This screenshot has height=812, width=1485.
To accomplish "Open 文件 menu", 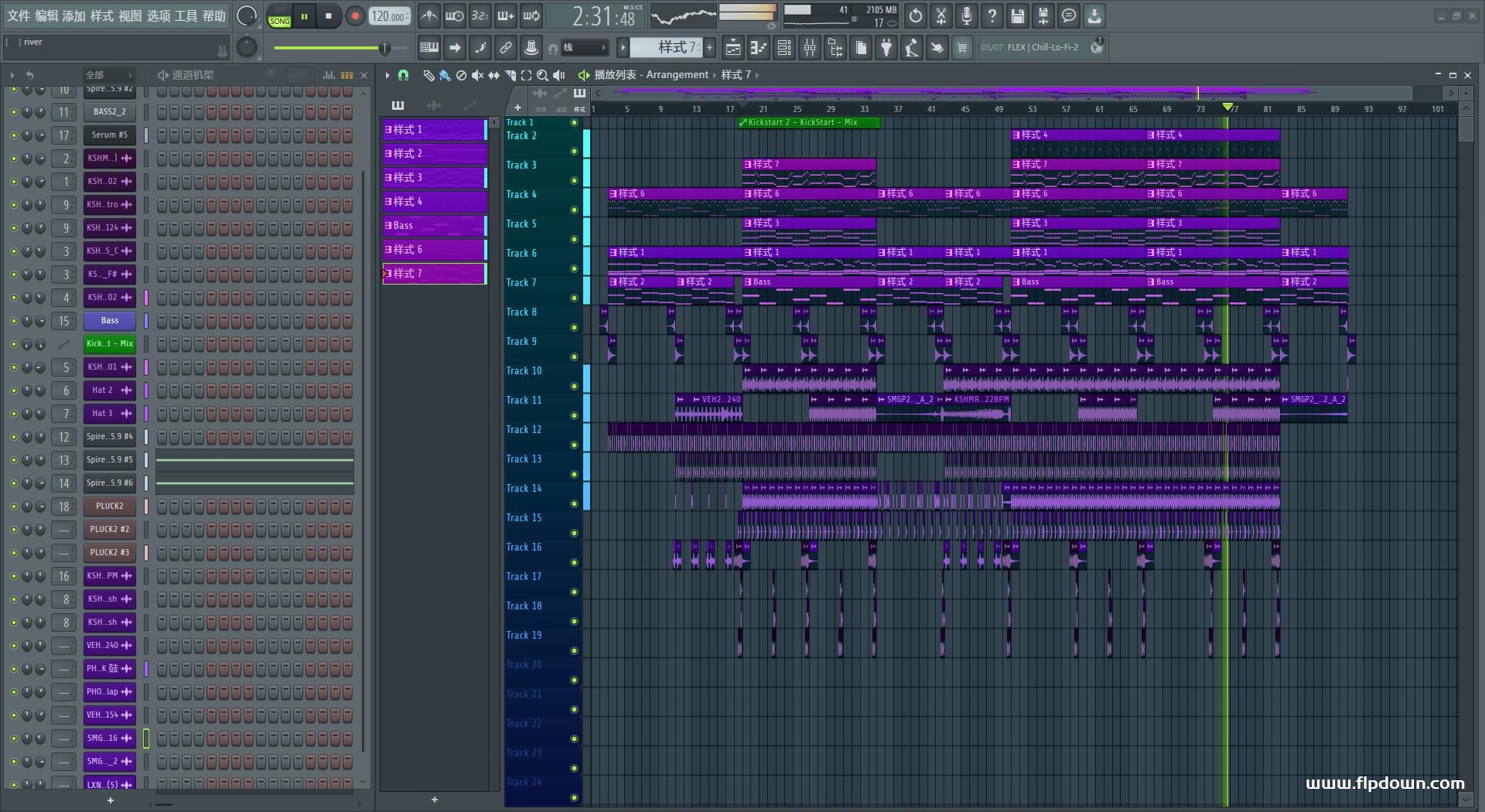I will click(18, 15).
